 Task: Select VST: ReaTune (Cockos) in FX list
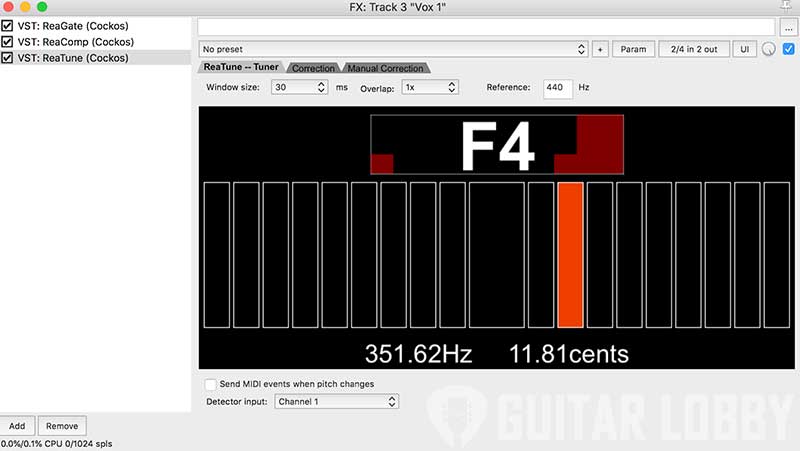click(73, 58)
